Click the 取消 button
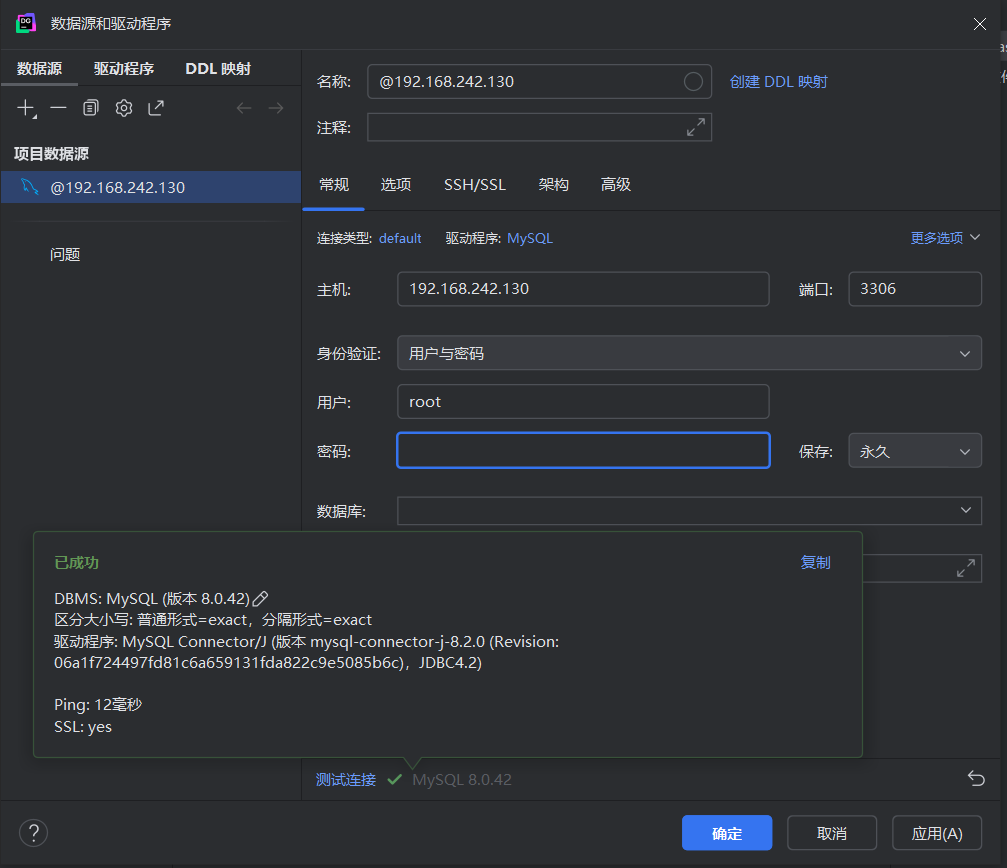 pyautogui.click(x=832, y=833)
